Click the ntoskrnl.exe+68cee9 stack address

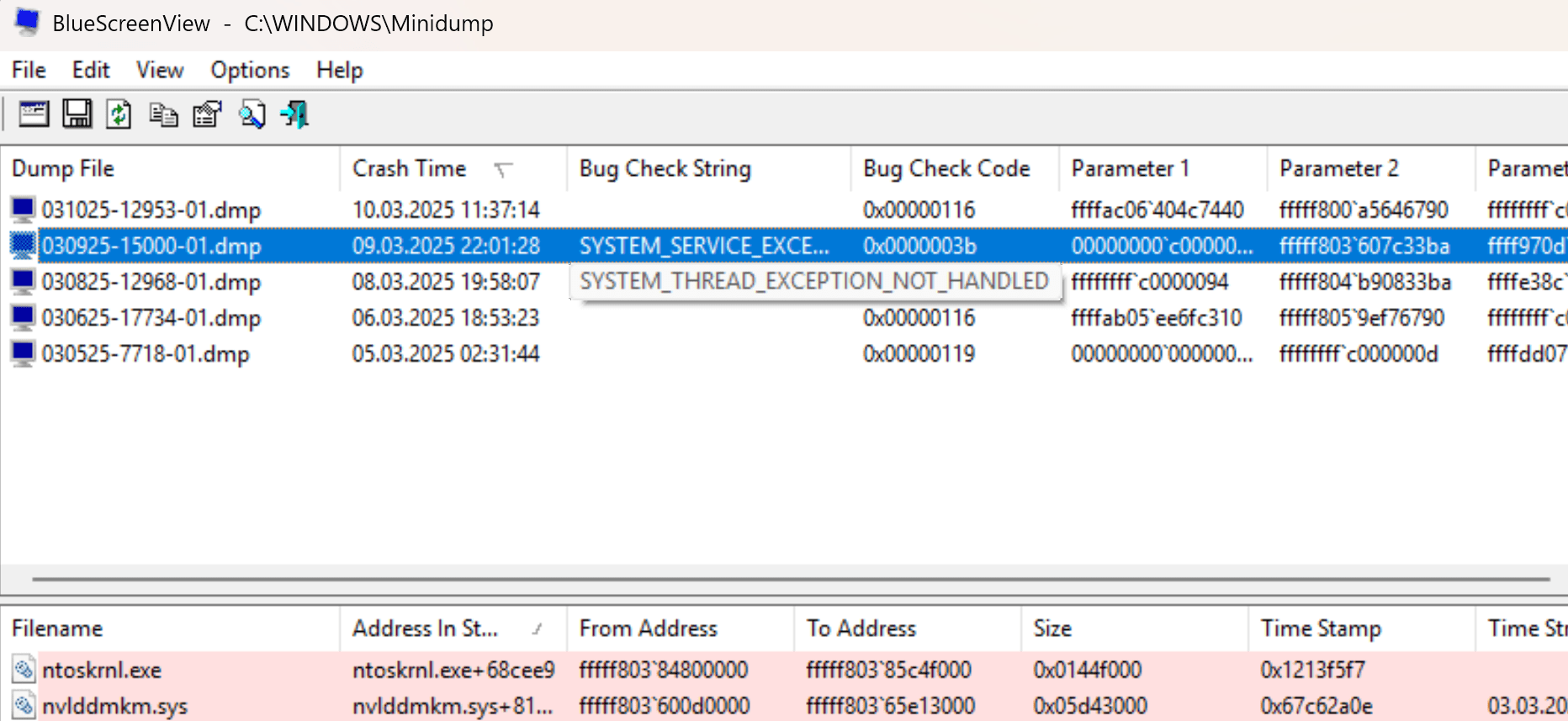[453, 670]
